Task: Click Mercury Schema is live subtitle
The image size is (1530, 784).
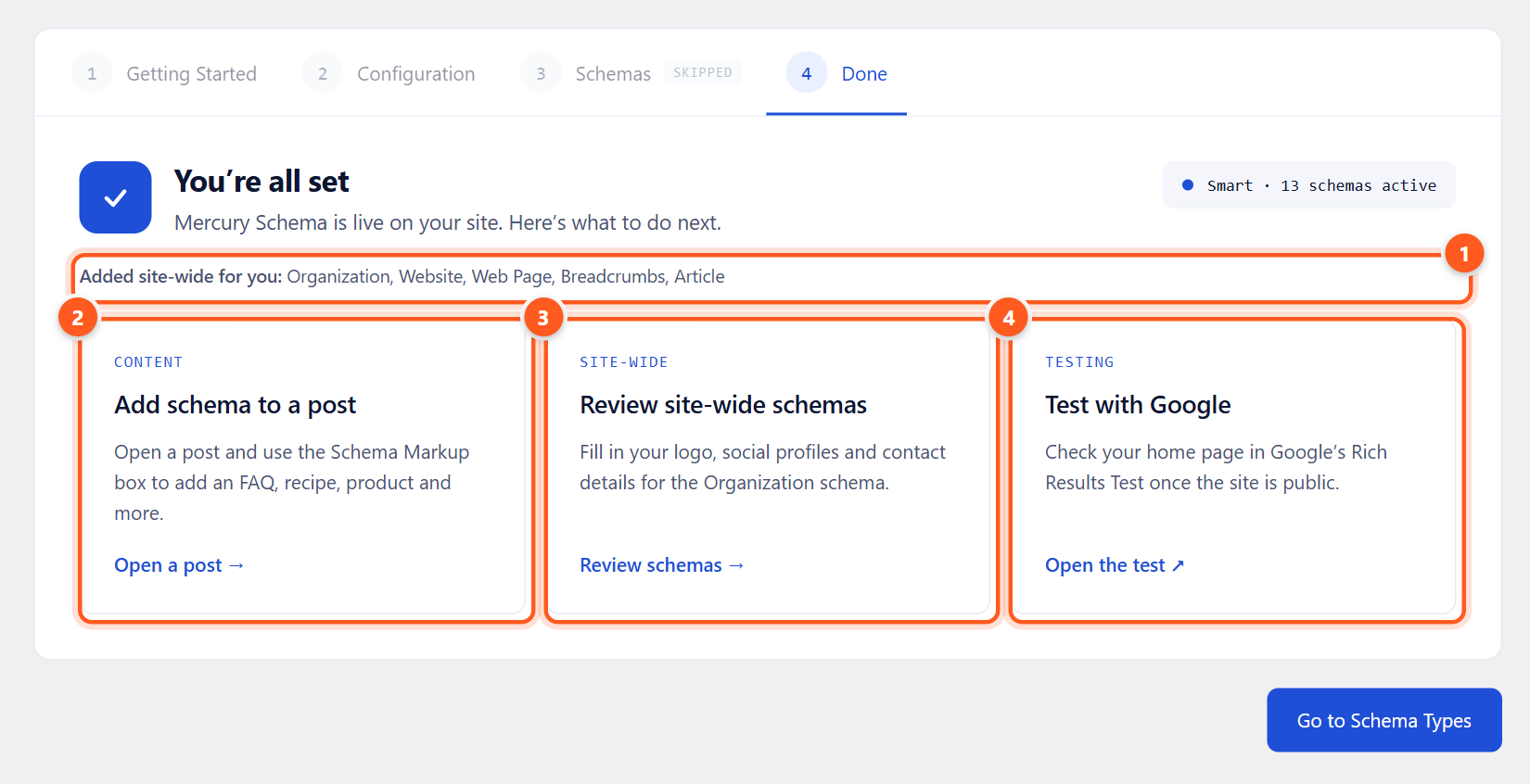Action: [448, 222]
